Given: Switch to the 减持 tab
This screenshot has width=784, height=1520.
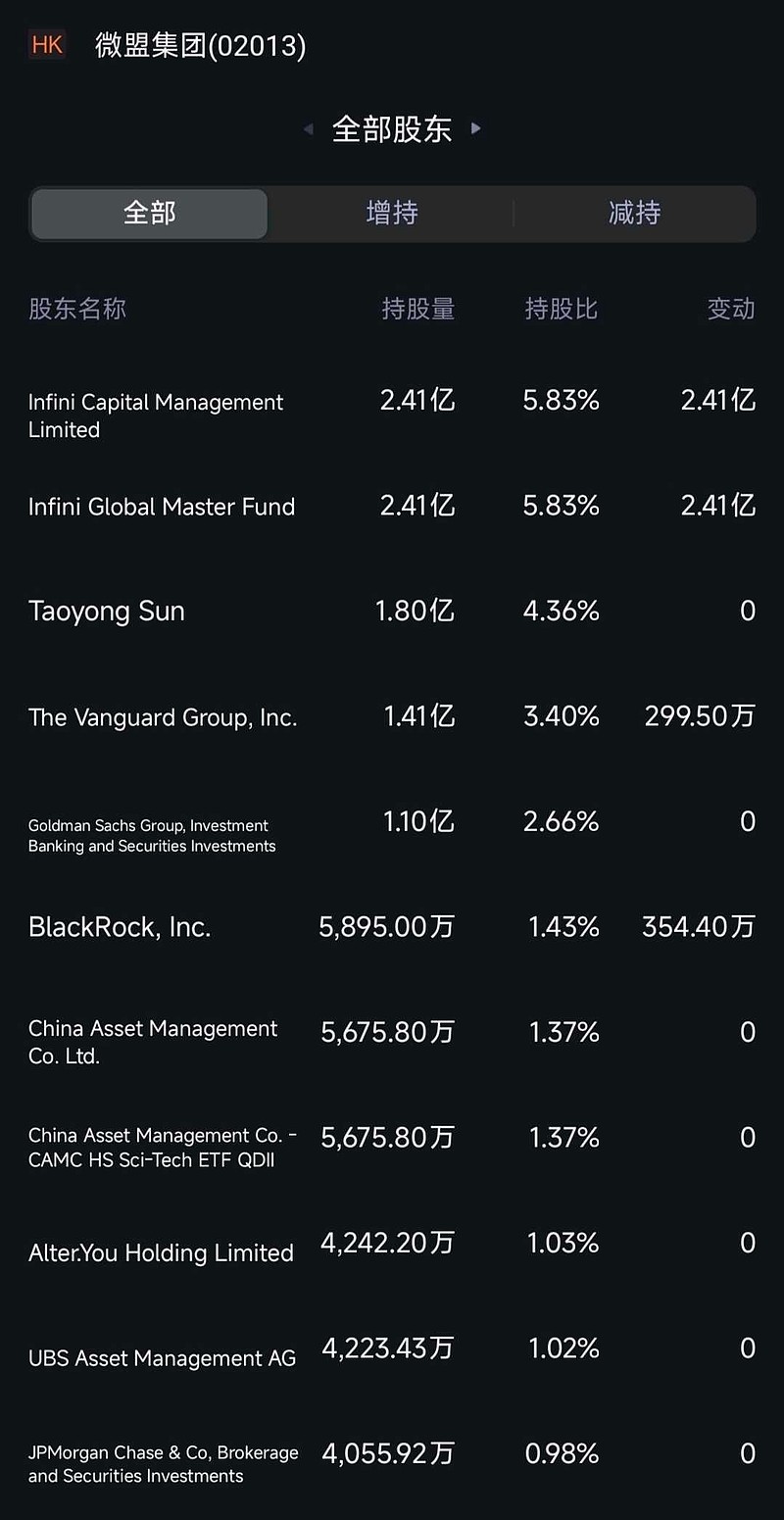Looking at the screenshot, I should pos(634,214).
